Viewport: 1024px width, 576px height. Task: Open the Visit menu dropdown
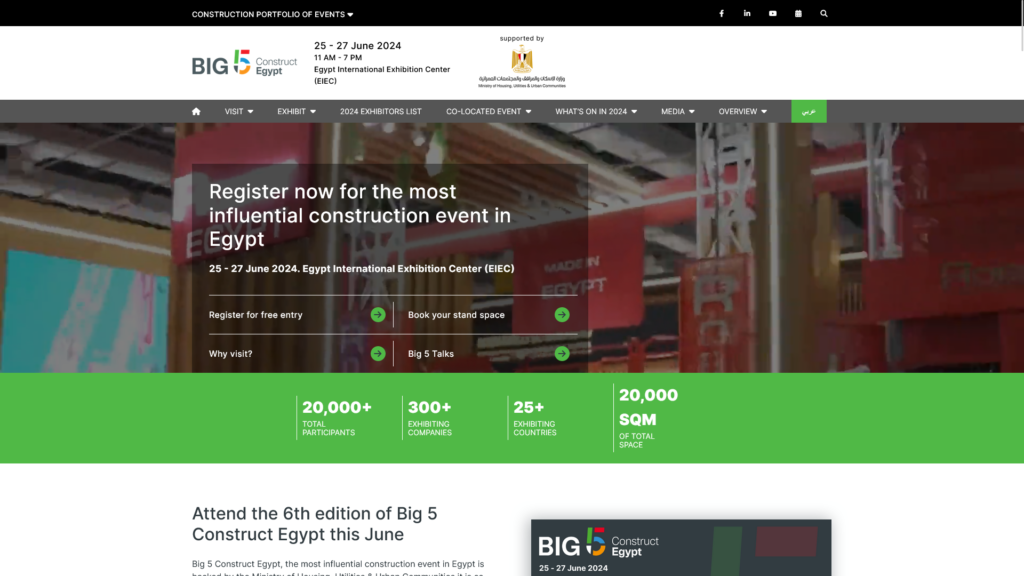tap(239, 112)
